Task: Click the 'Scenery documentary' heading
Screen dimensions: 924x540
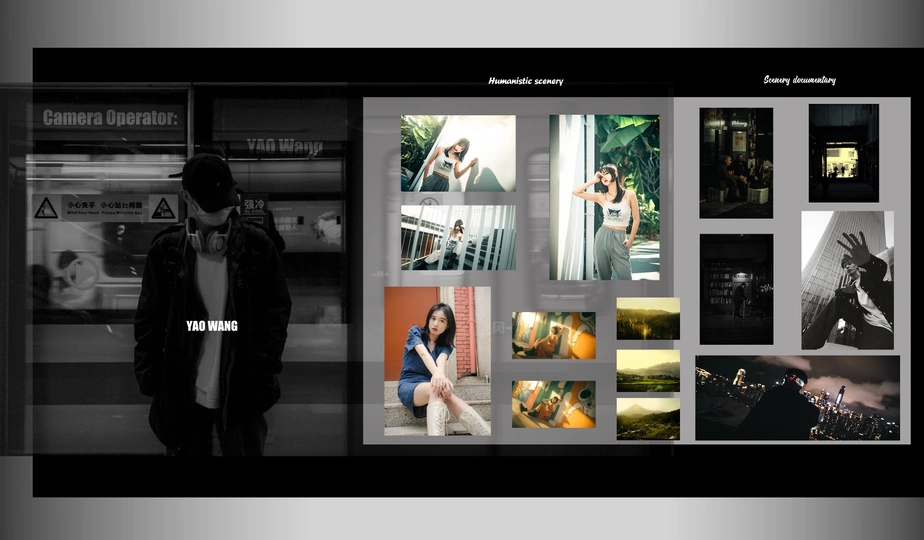Action: [x=799, y=80]
